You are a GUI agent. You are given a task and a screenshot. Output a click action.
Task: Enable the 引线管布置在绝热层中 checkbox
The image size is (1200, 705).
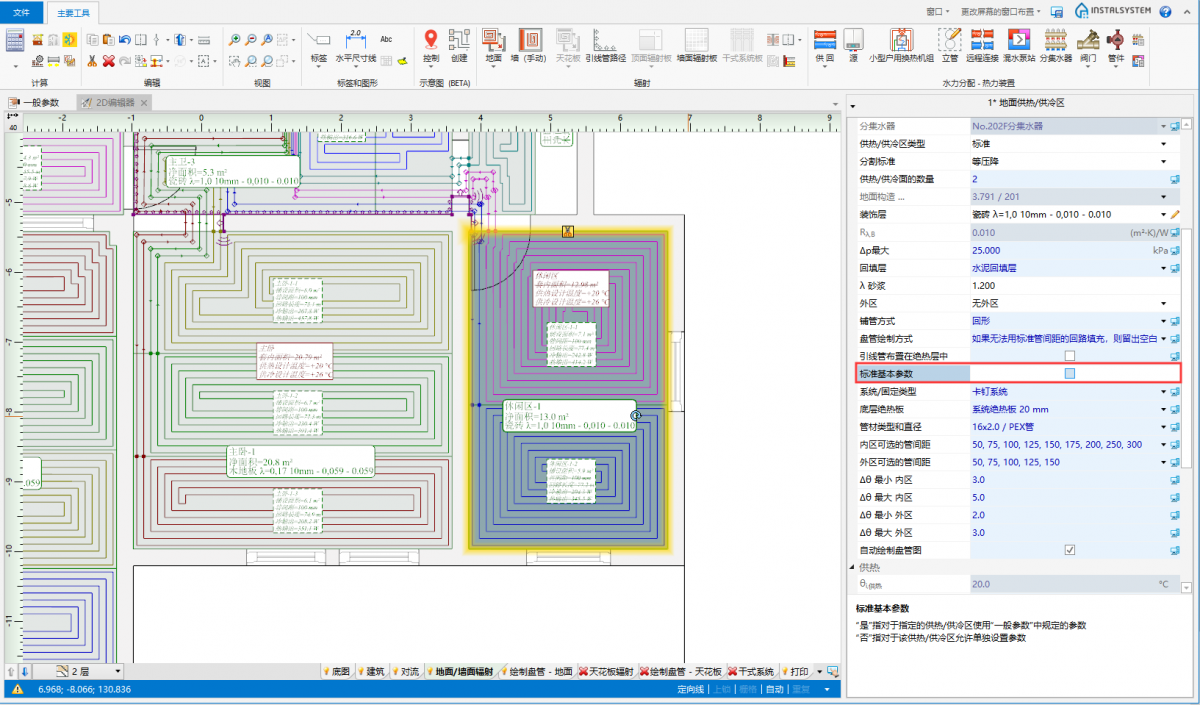[x=1069, y=356]
